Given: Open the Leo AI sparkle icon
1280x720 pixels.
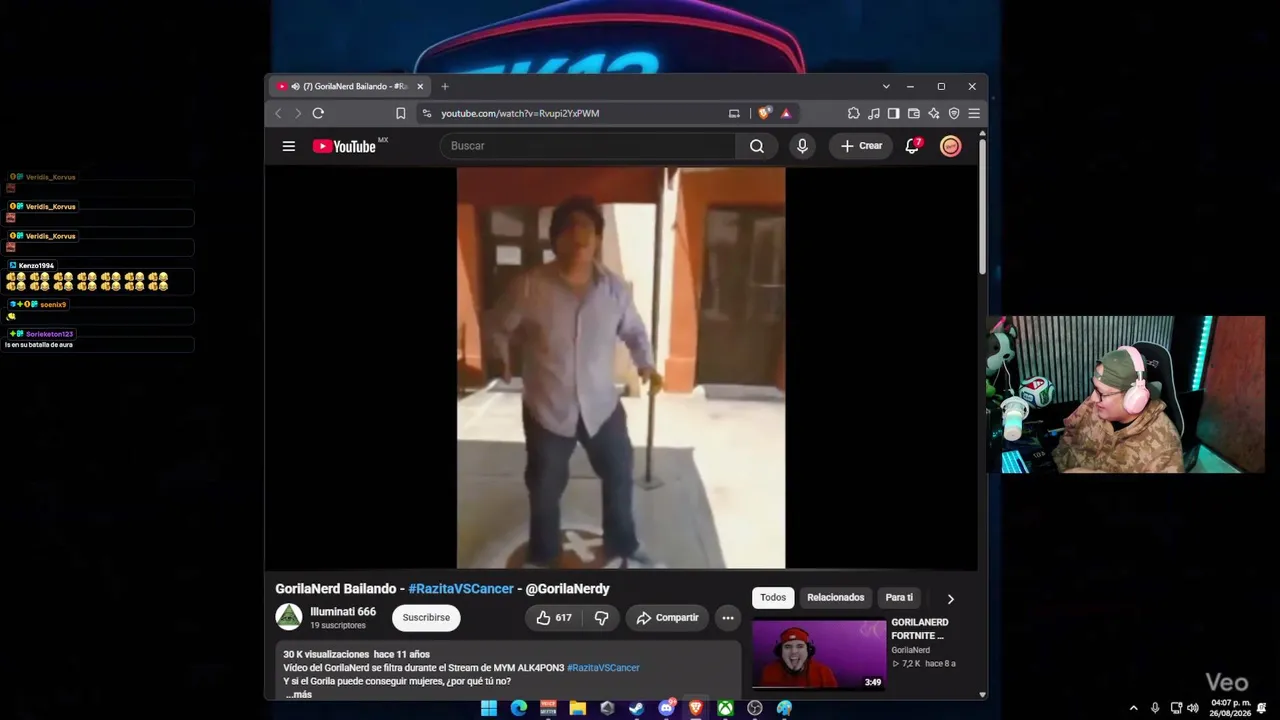Looking at the screenshot, I should click(933, 113).
